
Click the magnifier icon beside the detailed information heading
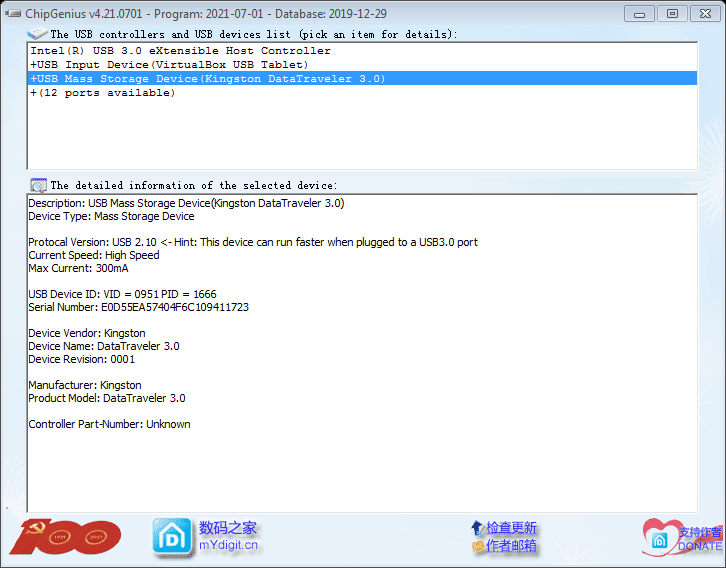[38, 185]
